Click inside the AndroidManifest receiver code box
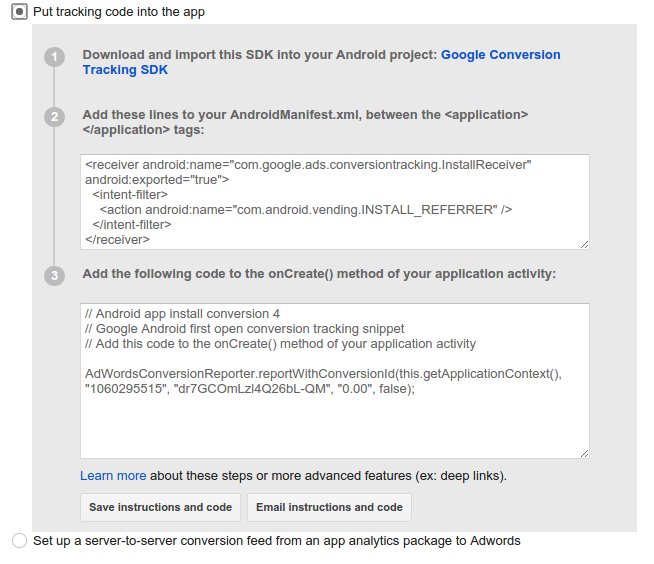Image resolution: width=654 pixels, height=564 pixels. click(x=334, y=201)
